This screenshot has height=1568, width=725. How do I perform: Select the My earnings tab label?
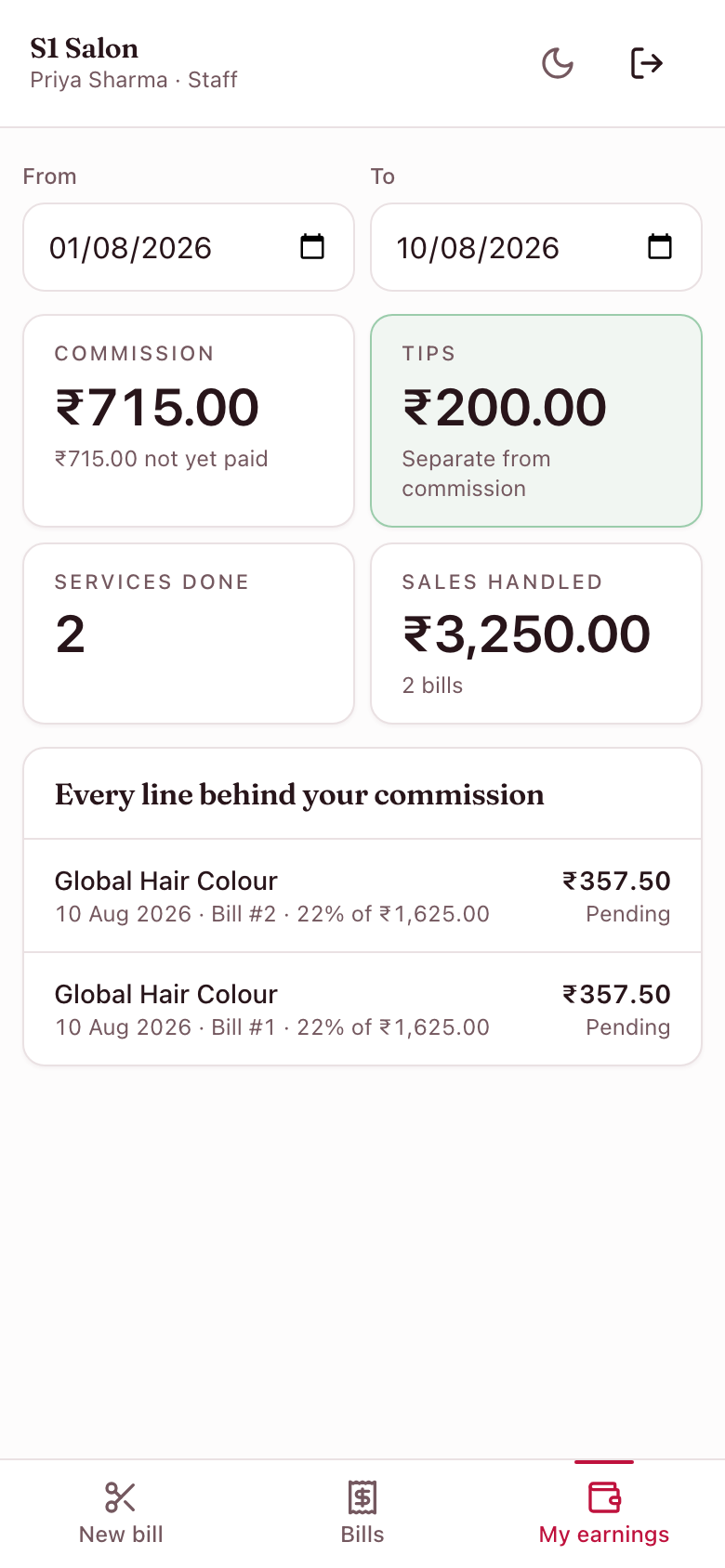(604, 1535)
